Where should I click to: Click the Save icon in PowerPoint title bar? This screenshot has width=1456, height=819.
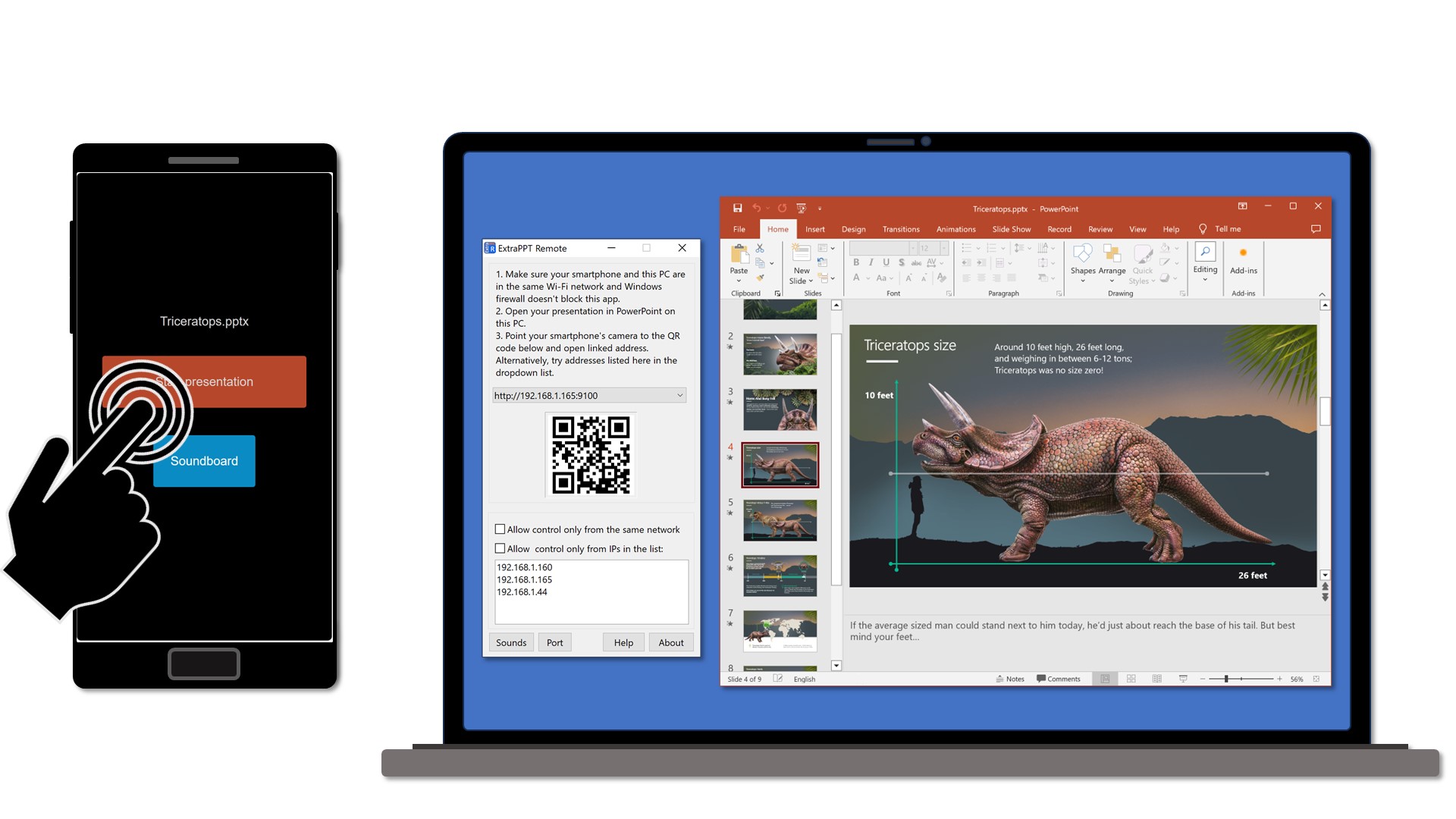tap(737, 208)
